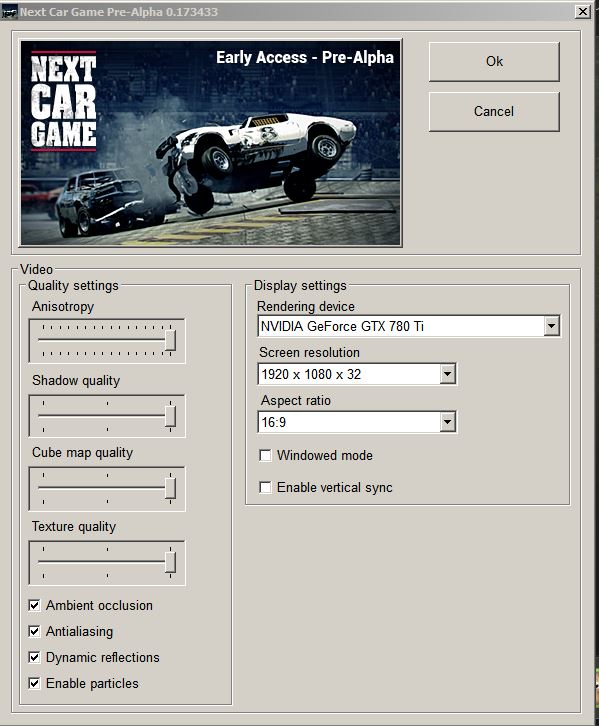The width and height of the screenshot is (599, 726).
Task: Click the Aspect ratio label
Action: (x=296, y=401)
